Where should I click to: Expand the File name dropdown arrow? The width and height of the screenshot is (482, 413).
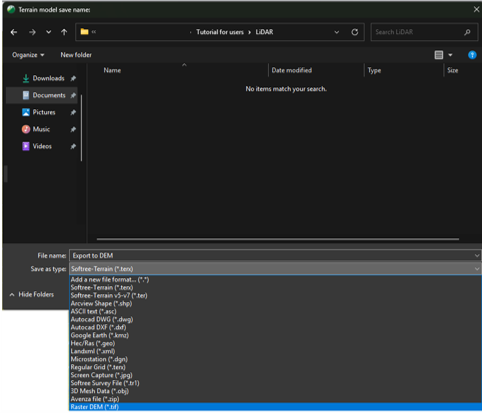coord(477,256)
